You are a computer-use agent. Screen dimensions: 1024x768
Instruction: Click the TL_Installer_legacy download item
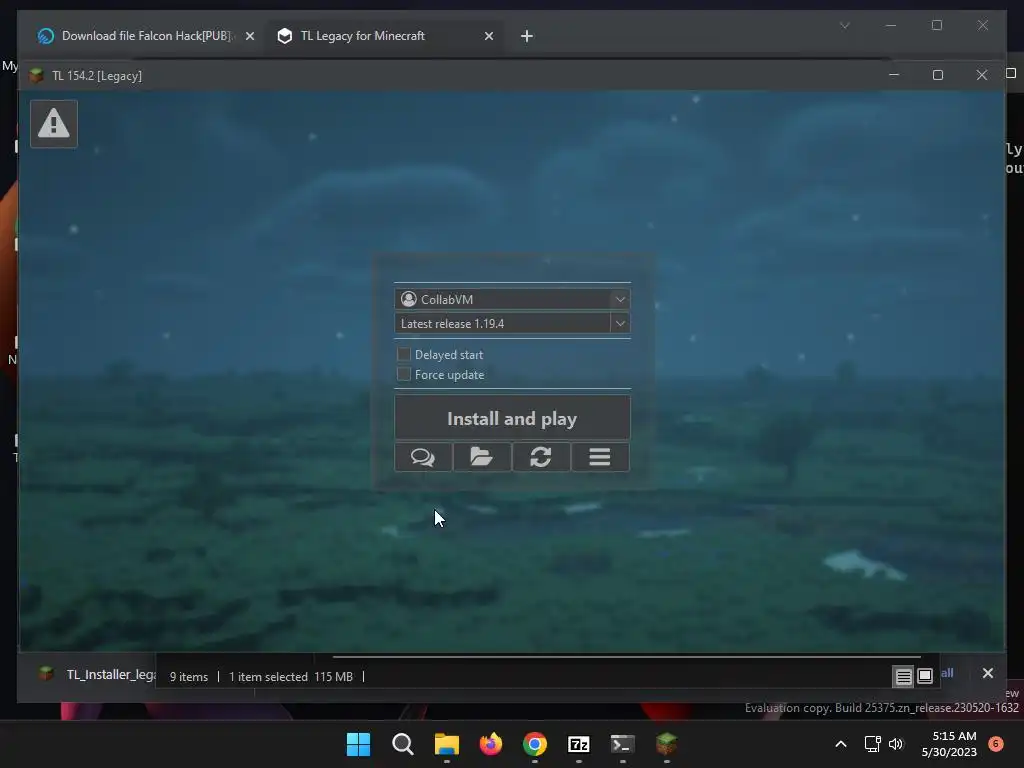pos(97,674)
